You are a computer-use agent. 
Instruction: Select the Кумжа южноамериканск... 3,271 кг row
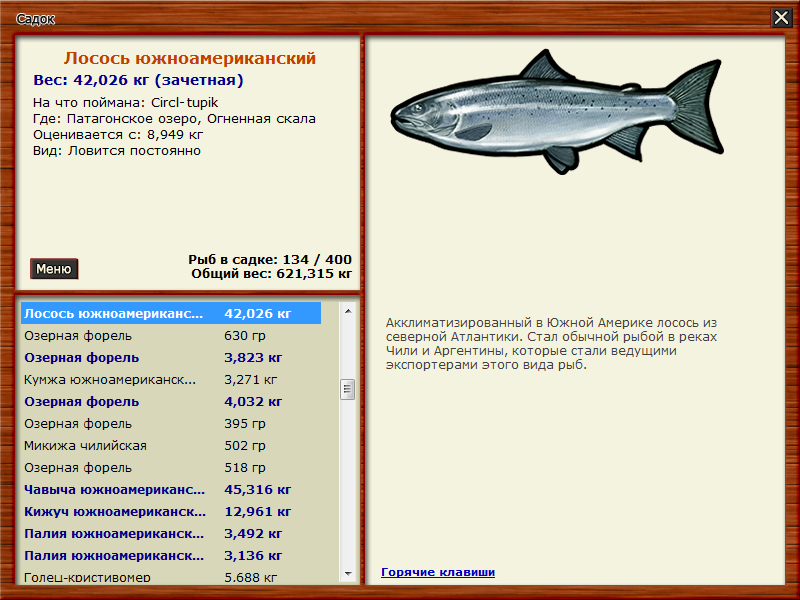point(171,380)
